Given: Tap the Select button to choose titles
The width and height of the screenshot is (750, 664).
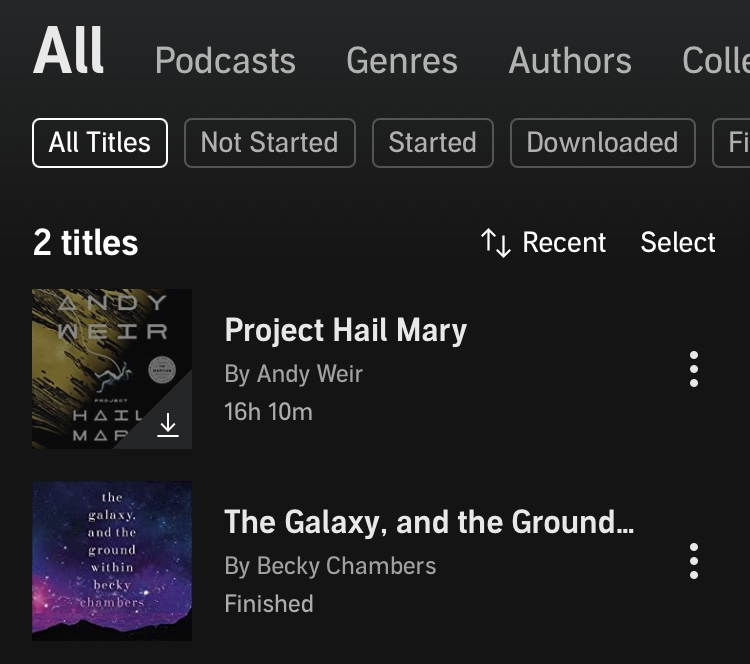Looking at the screenshot, I should [x=678, y=242].
